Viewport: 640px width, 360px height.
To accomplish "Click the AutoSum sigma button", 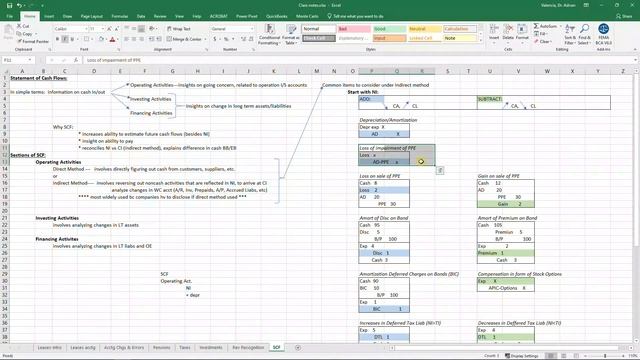I will [545, 26].
